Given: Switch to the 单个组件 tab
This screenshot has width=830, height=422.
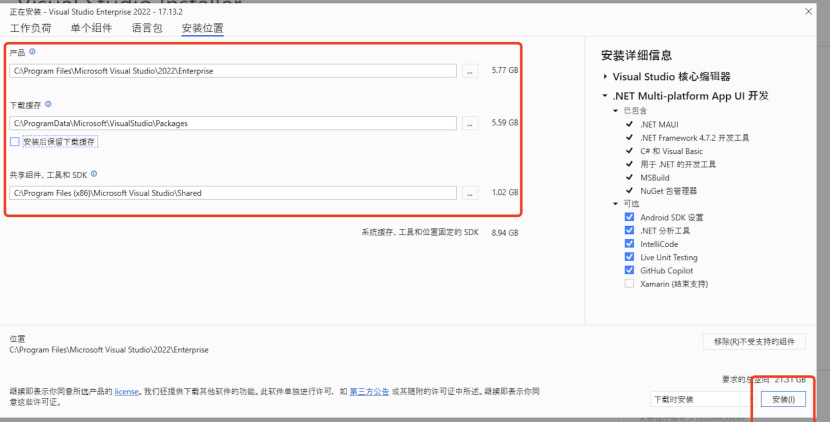Looking at the screenshot, I should pyautogui.click(x=91, y=28).
